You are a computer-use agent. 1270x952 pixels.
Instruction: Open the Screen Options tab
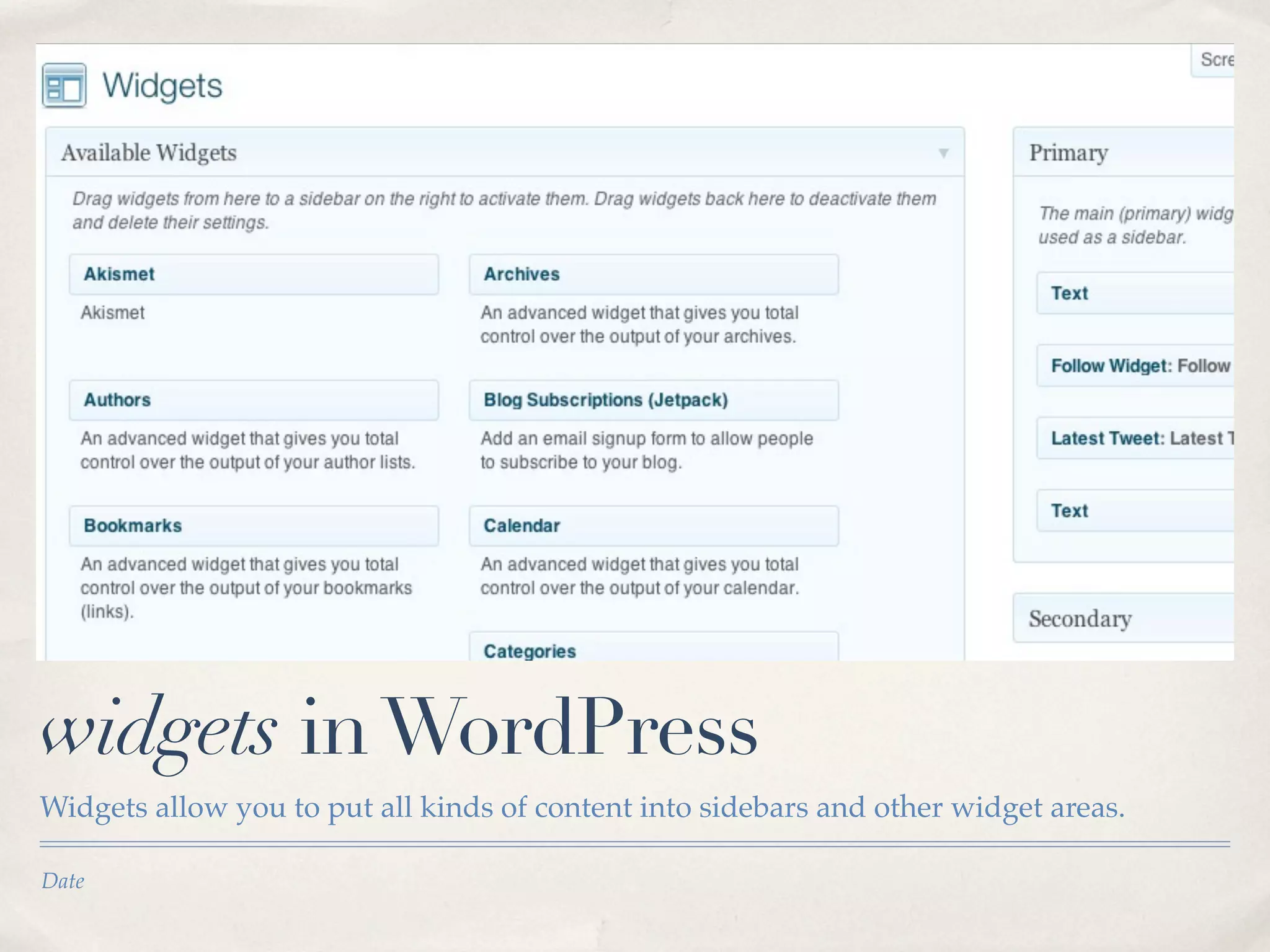(x=1213, y=60)
